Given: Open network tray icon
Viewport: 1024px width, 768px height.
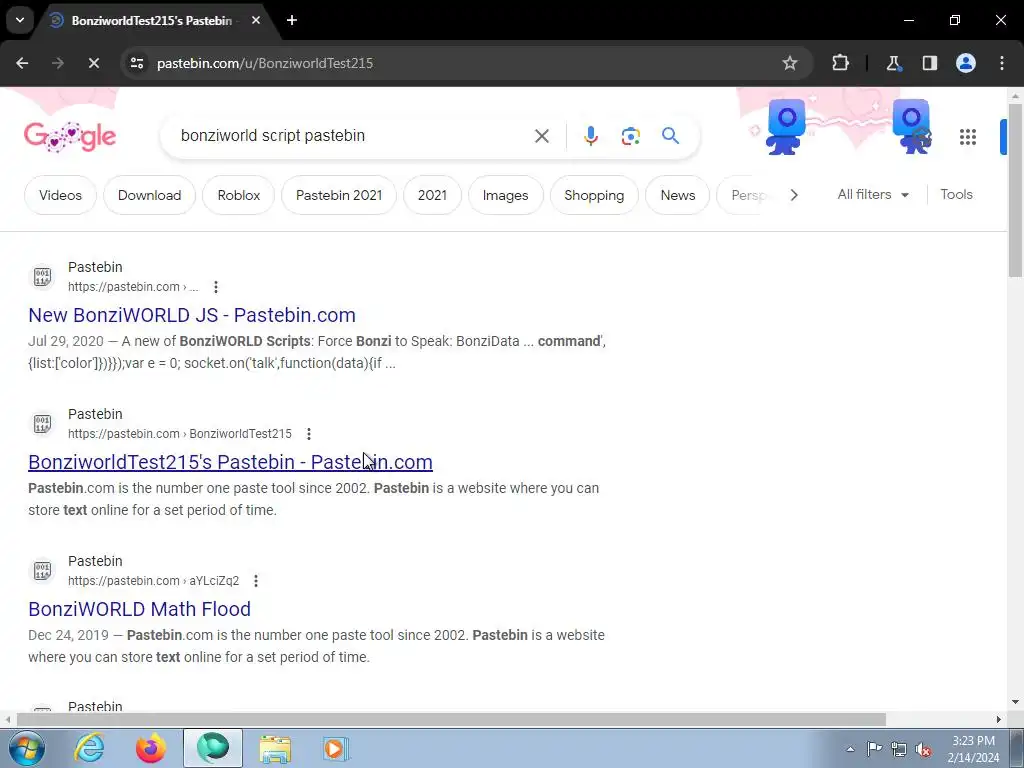Looking at the screenshot, I should coord(899,749).
